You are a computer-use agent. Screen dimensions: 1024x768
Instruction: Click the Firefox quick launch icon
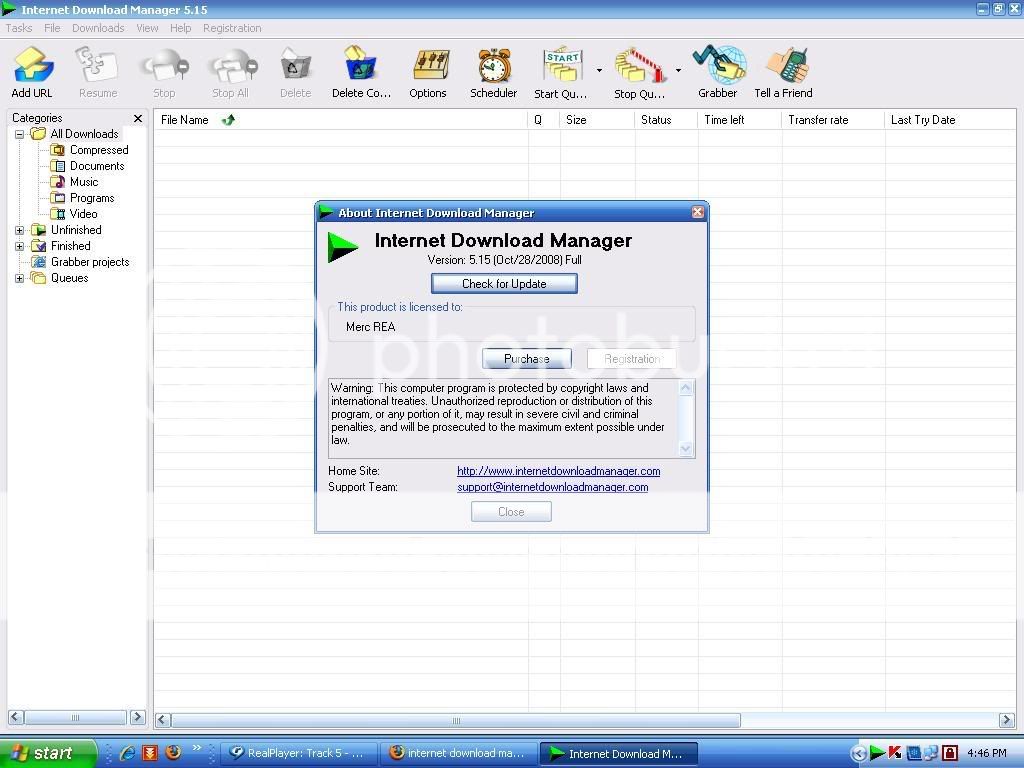tap(173, 753)
